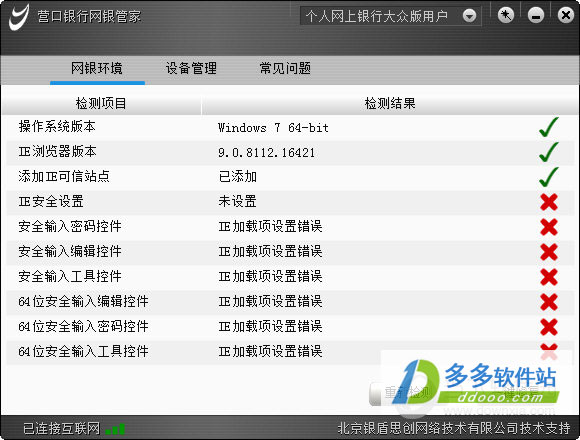The image size is (580, 440).
Task: Minimize the 网银管家 window
Action: click(536, 16)
